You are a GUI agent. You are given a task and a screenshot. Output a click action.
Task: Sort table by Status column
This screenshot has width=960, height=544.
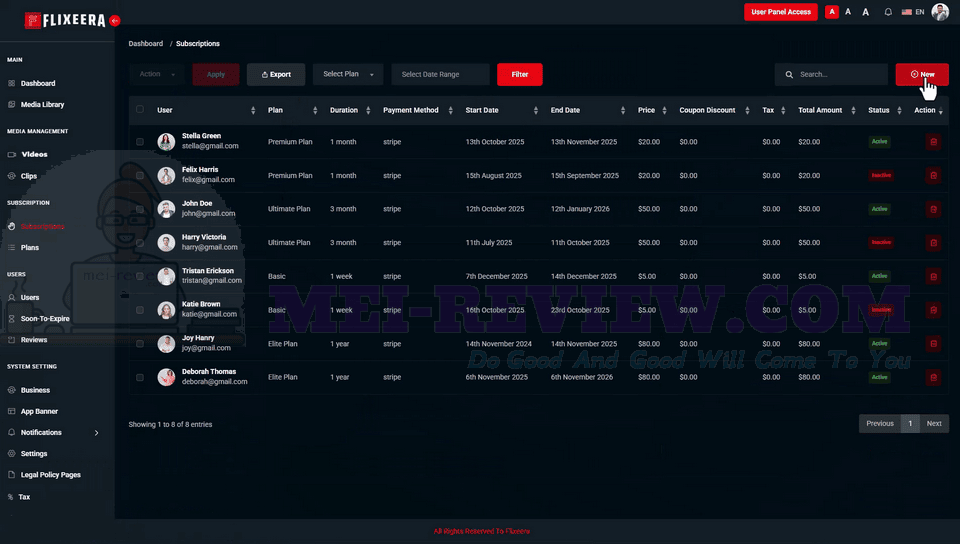coord(899,110)
